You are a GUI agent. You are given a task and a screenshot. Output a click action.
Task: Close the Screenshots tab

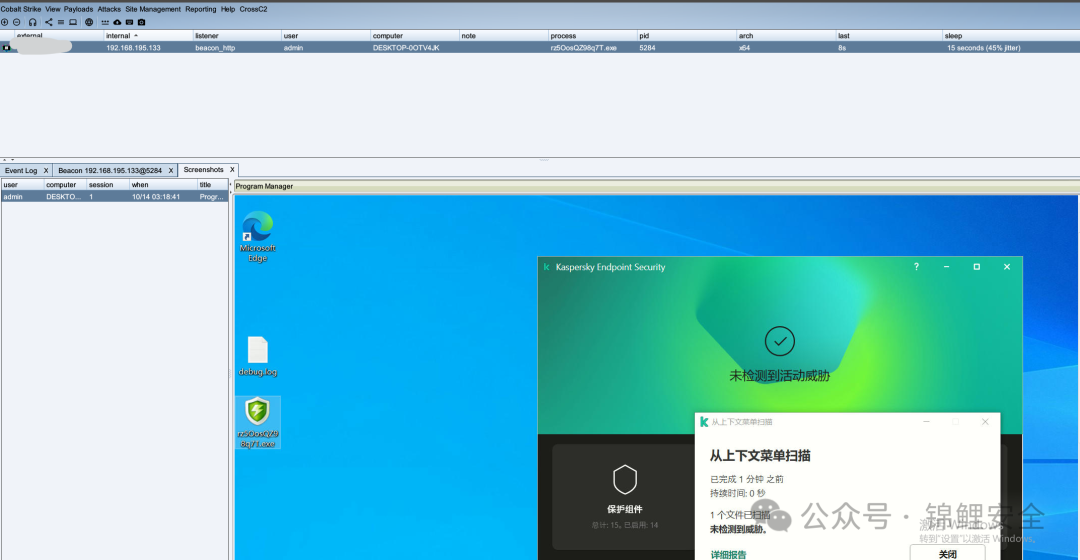(232, 169)
